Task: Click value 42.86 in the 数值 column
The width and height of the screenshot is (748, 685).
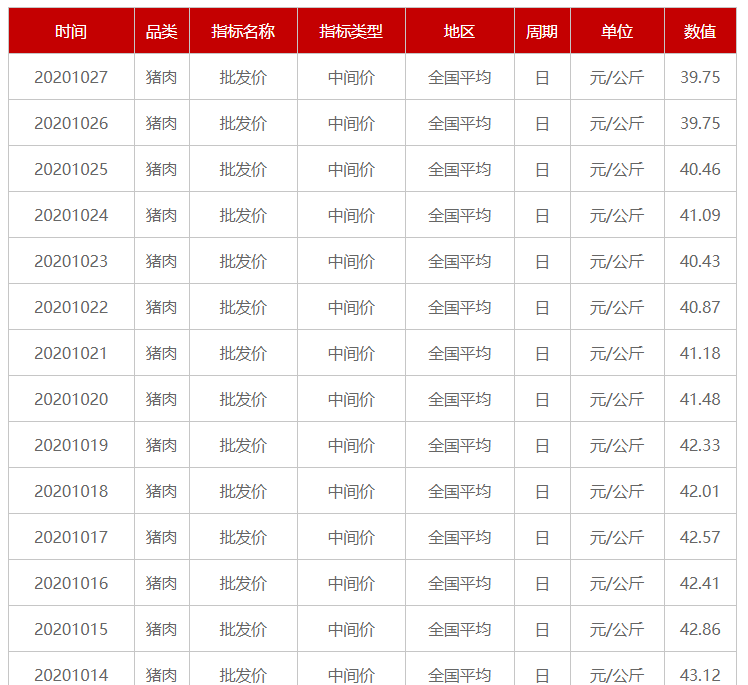Action: click(700, 630)
